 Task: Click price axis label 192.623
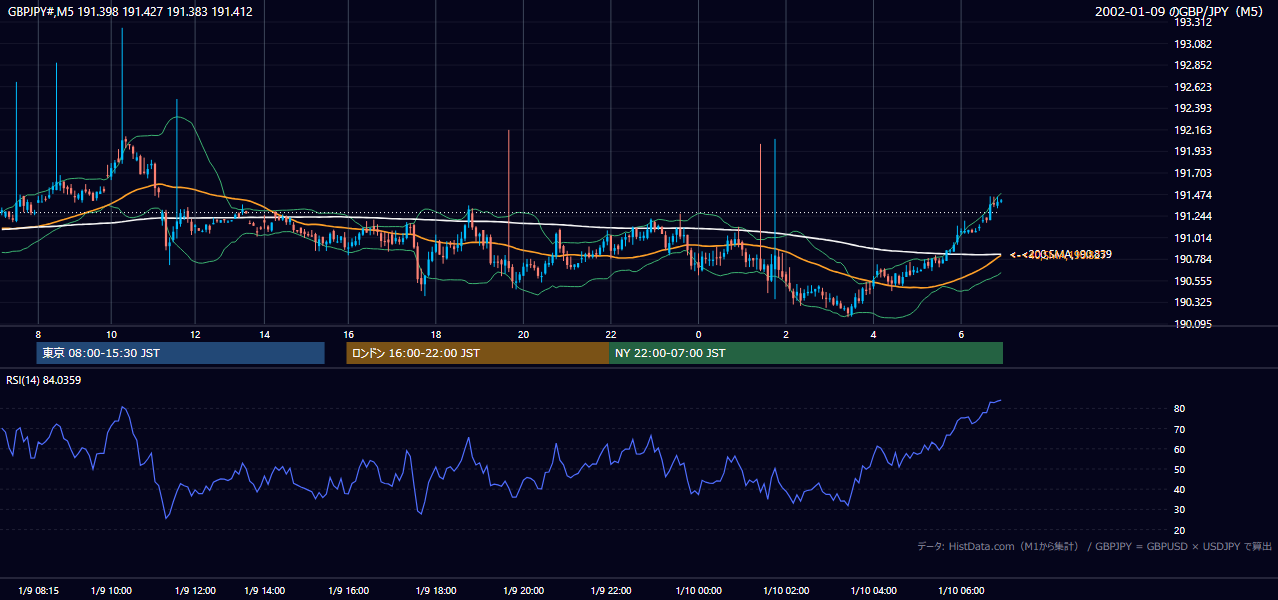click(1193, 87)
